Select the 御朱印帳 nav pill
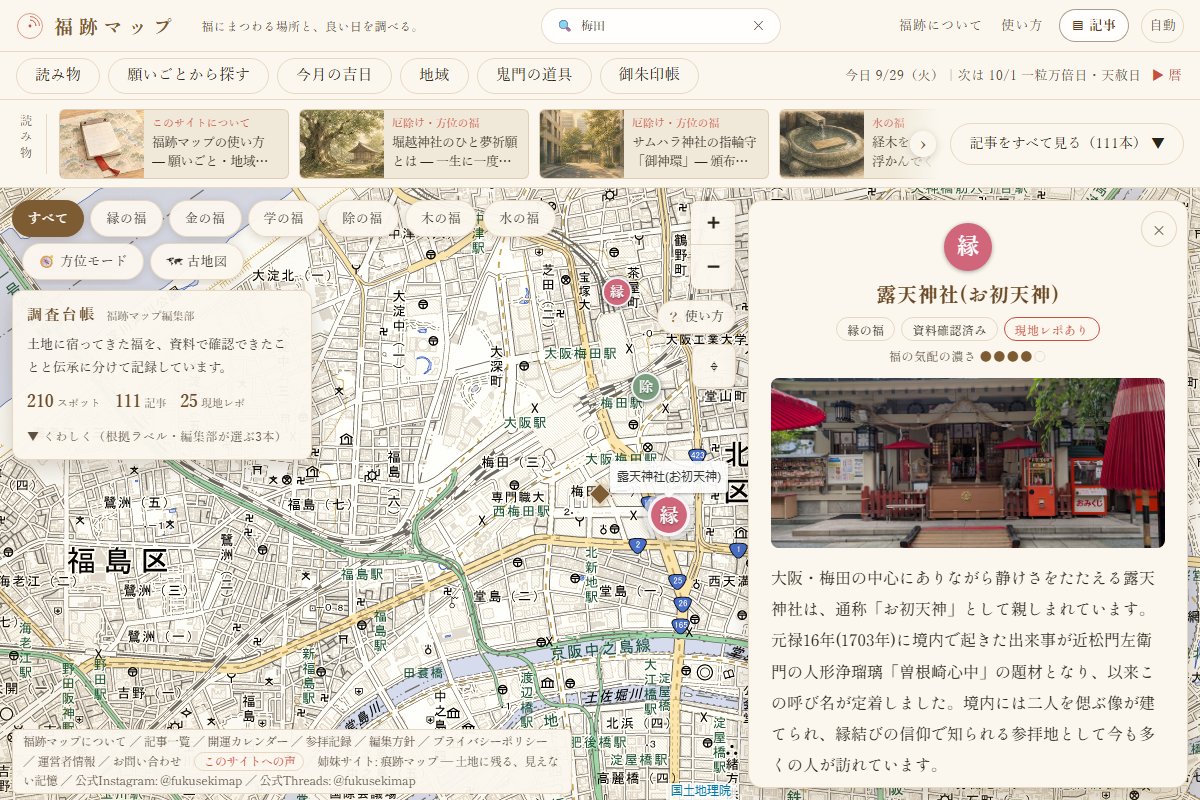 649,75
